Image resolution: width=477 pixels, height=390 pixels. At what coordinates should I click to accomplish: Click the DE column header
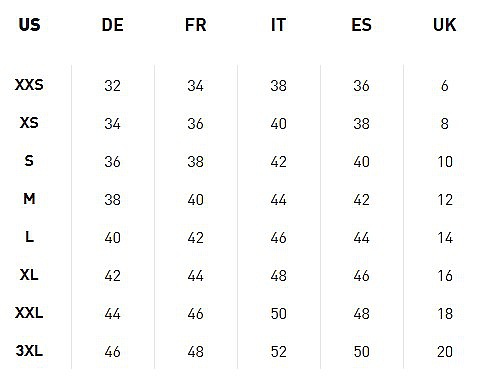coord(112,25)
